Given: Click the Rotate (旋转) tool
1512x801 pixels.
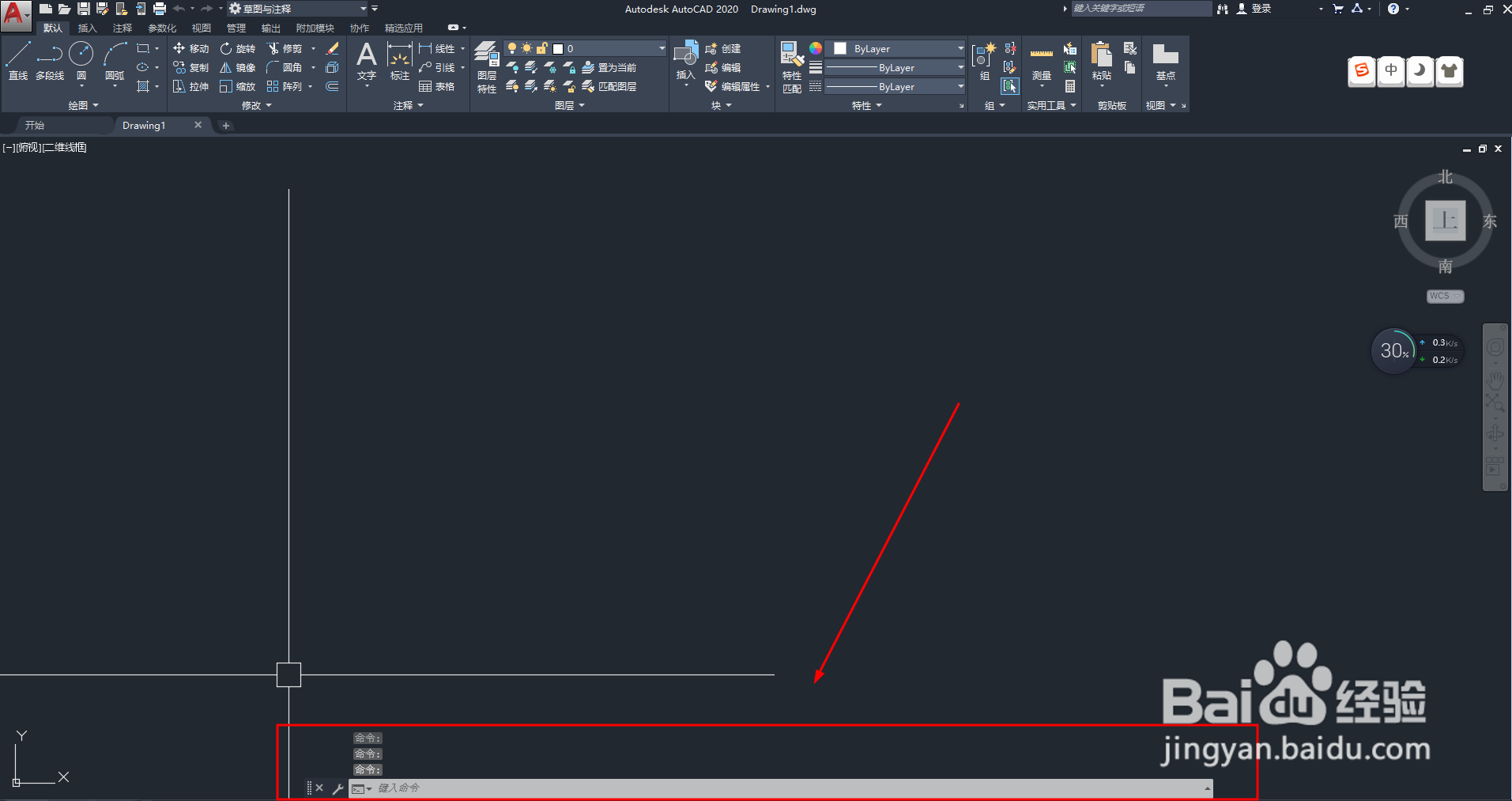Looking at the screenshot, I should coord(238,48).
